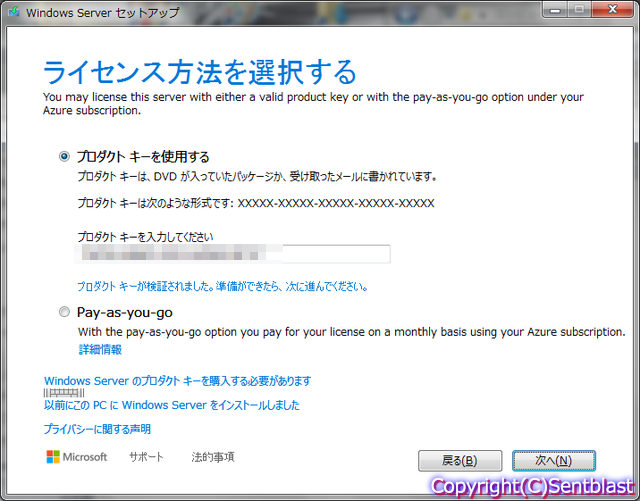Click the product key input field
This screenshot has width=640, height=501.
(x=233, y=254)
